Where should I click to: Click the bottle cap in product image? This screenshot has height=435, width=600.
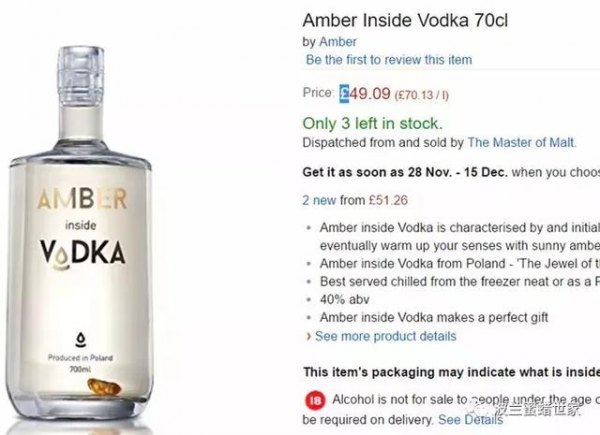point(81,75)
